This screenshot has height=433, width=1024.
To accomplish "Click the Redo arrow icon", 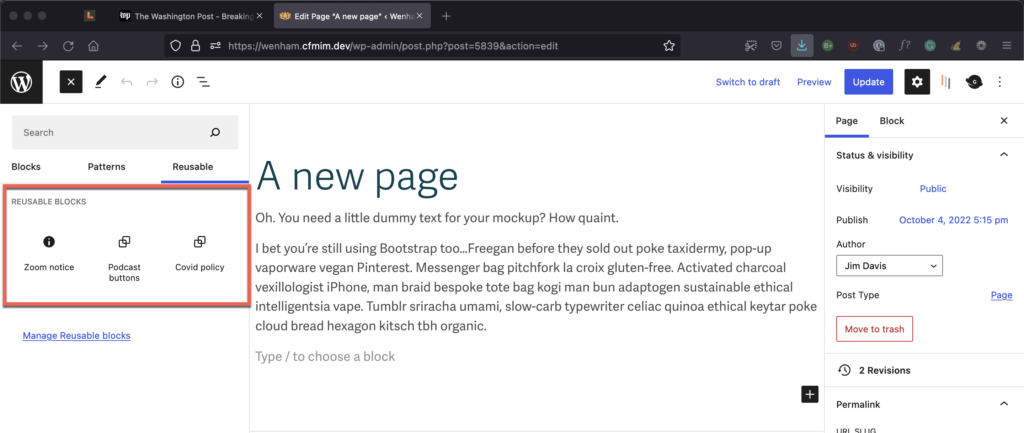I will [x=152, y=82].
